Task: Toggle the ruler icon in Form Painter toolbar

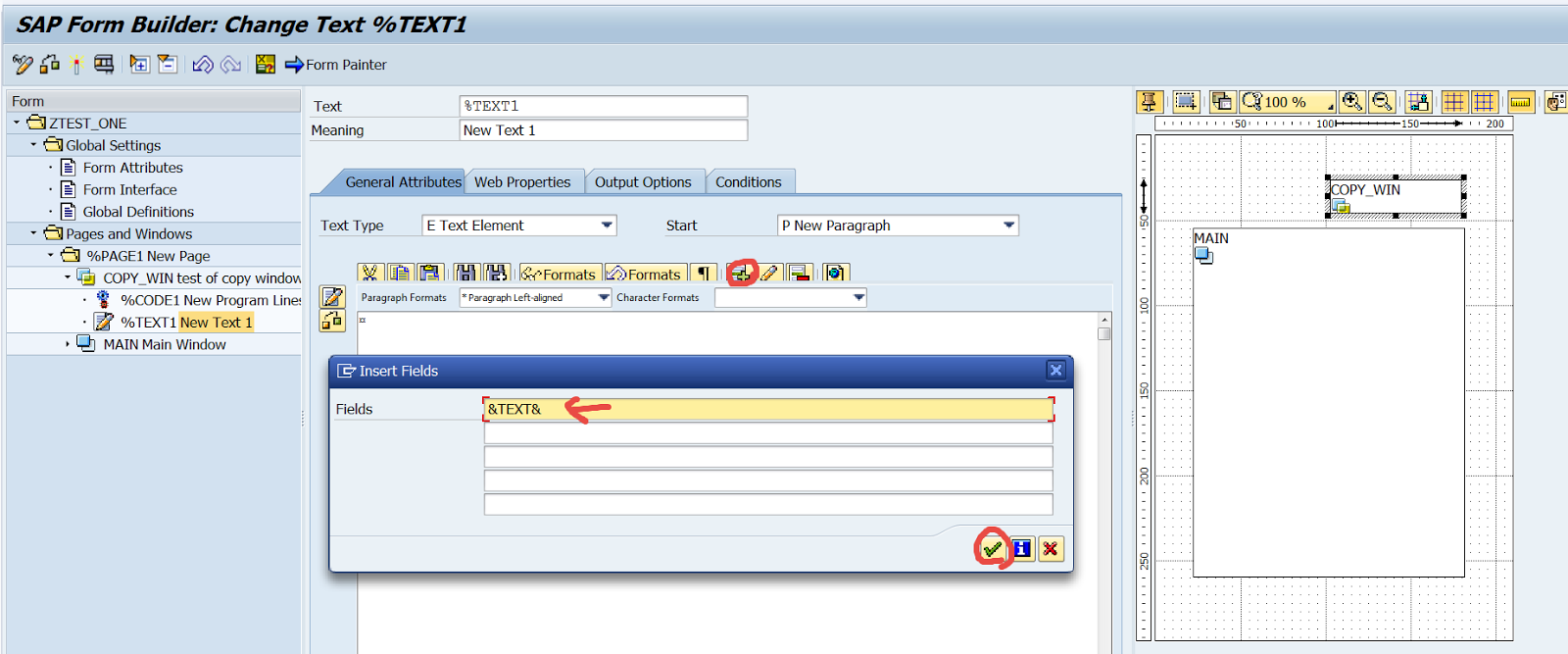Action: click(1521, 101)
